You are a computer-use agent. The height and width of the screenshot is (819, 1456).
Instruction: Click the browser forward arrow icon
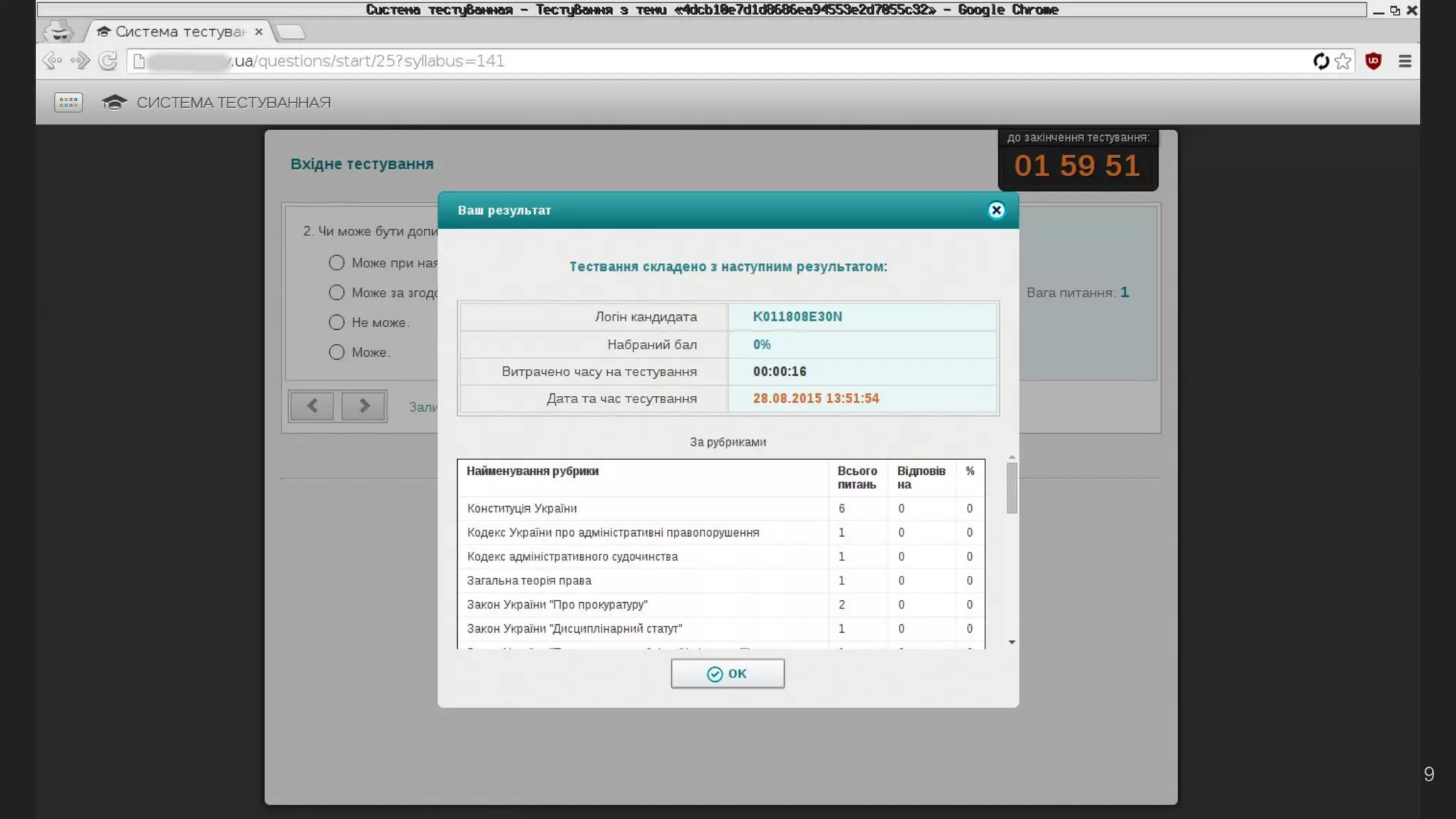[80, 61]
